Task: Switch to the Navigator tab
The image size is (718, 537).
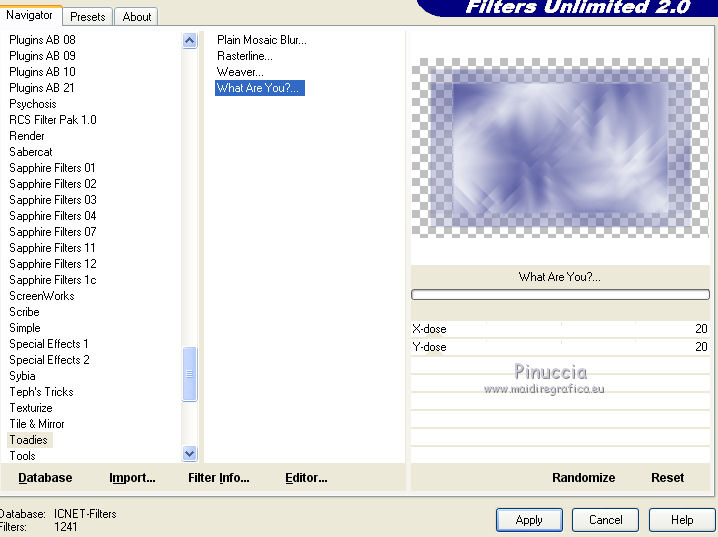Action: click(x=29, y=15)
